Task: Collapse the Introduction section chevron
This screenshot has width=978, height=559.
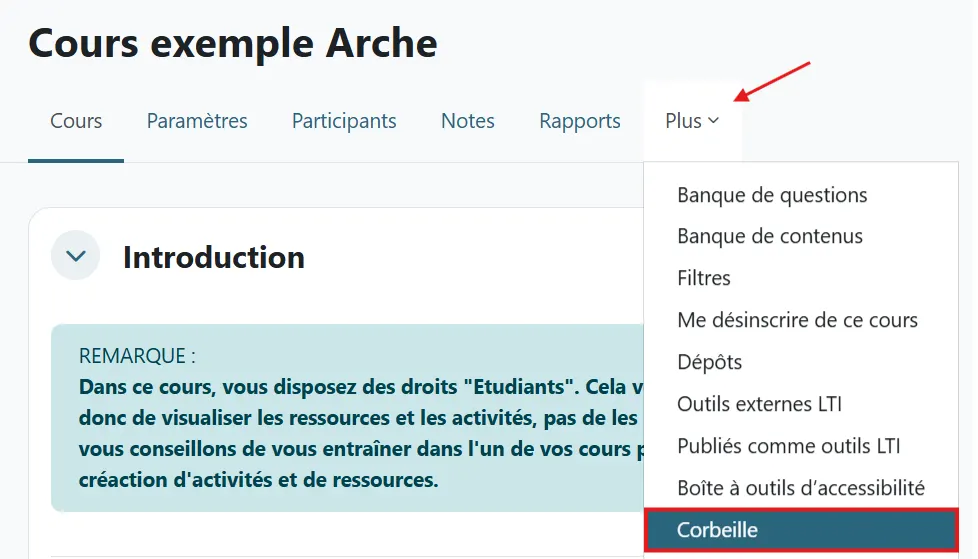Action: click(x=75, y=255)
